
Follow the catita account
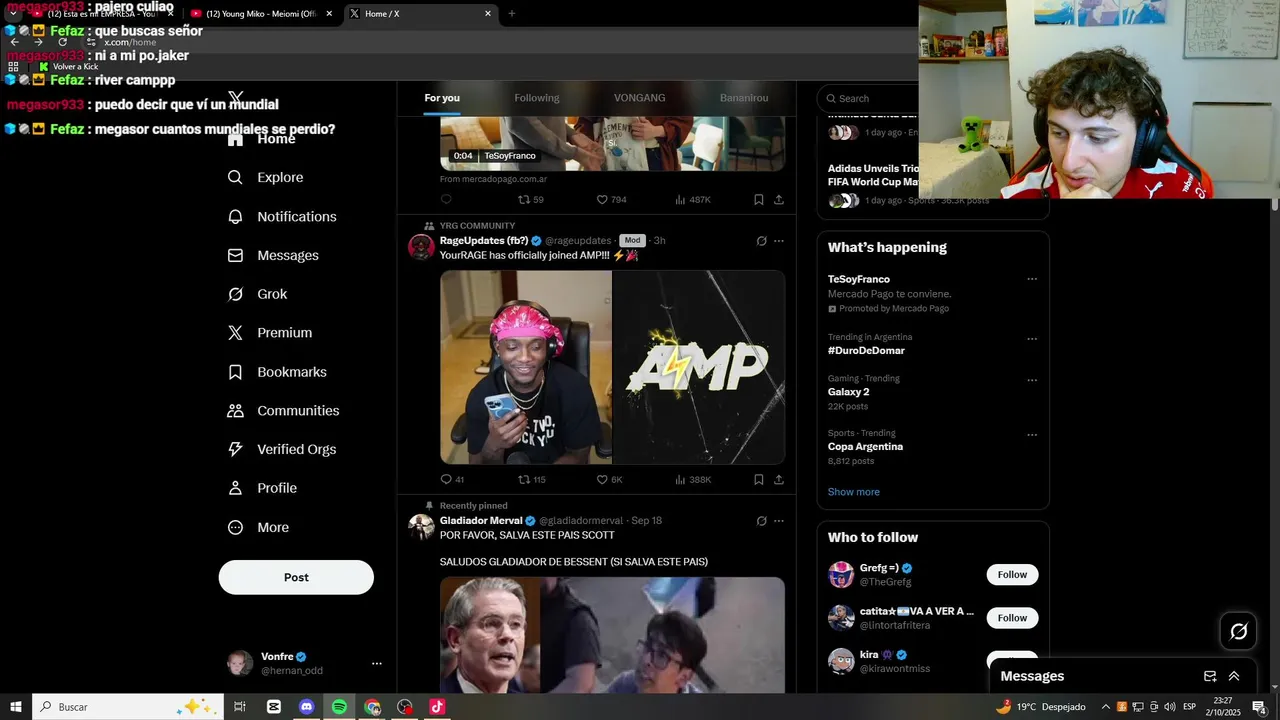[x=1012, y=618]
